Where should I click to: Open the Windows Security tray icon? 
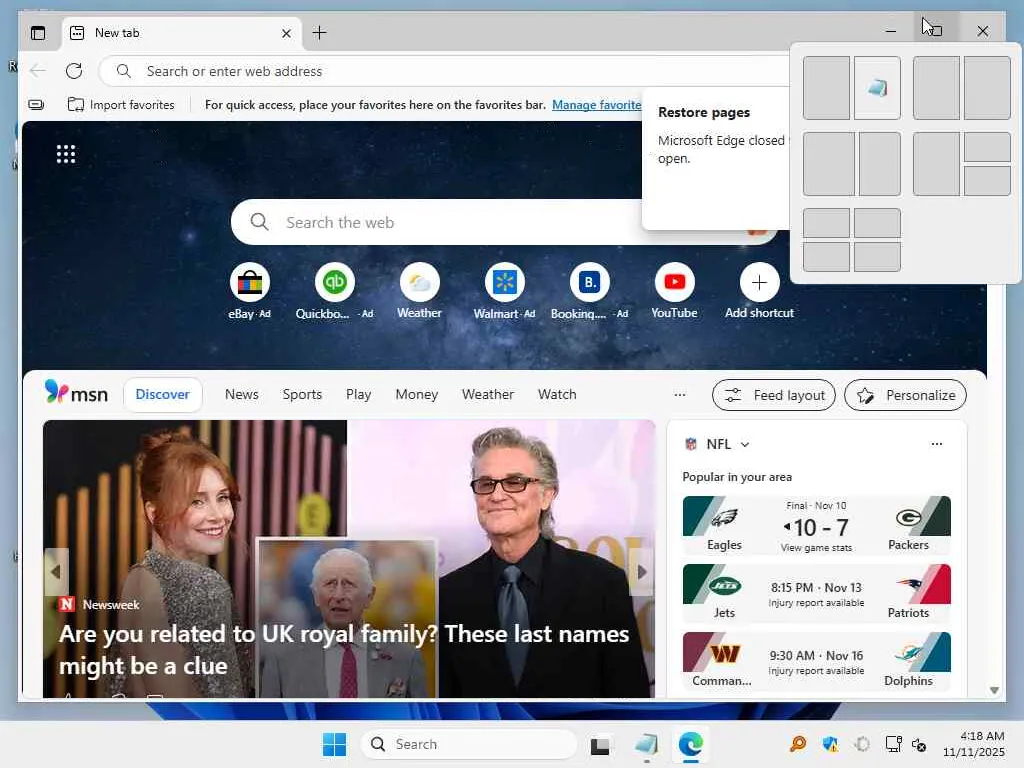[x=831, y=744]
